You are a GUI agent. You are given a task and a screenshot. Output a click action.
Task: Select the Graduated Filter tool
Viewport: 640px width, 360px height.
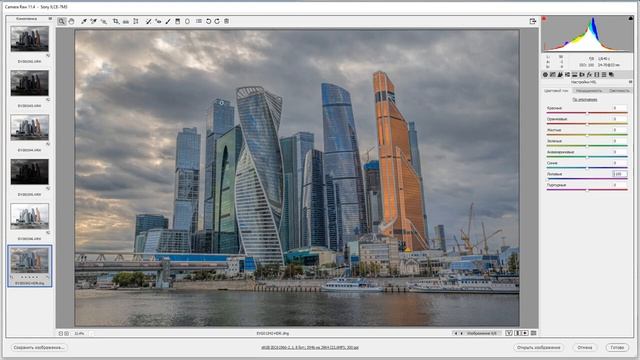pyautogui.click(x=178, y=21)
